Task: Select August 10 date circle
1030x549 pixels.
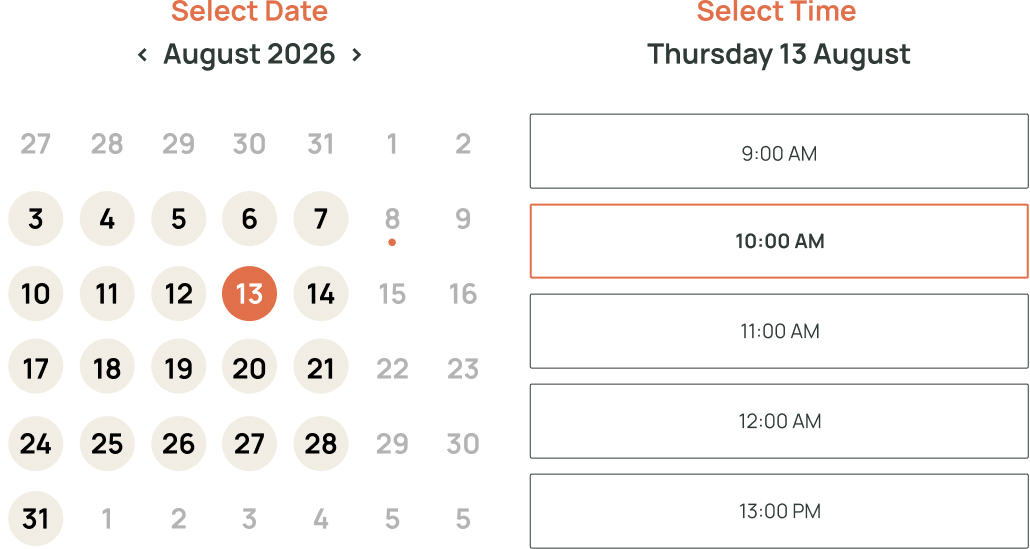Action: pos(35,294)
